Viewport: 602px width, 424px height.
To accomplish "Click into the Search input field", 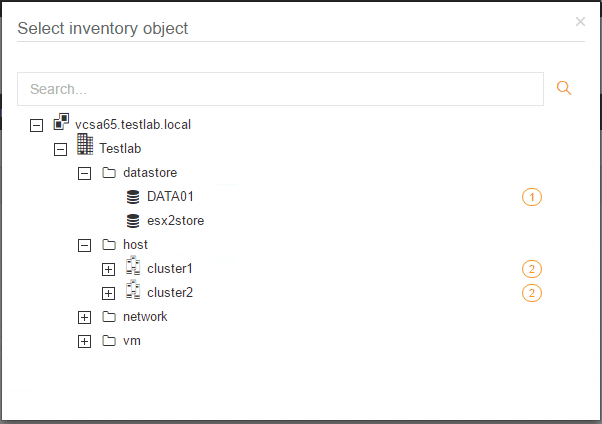I will point(280,89).
